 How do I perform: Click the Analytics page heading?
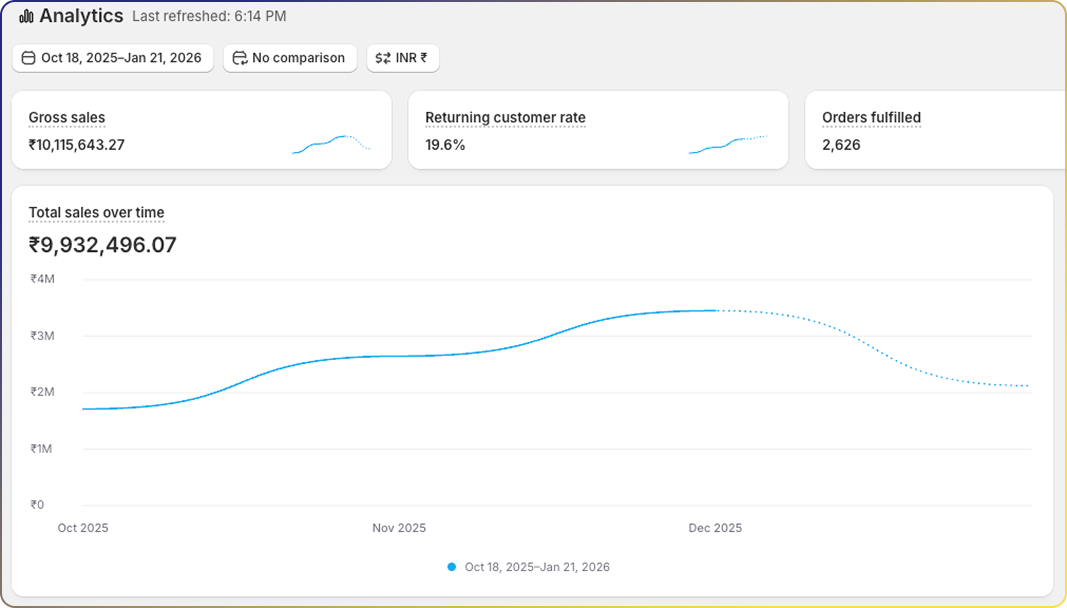click(x=81, y=16)
